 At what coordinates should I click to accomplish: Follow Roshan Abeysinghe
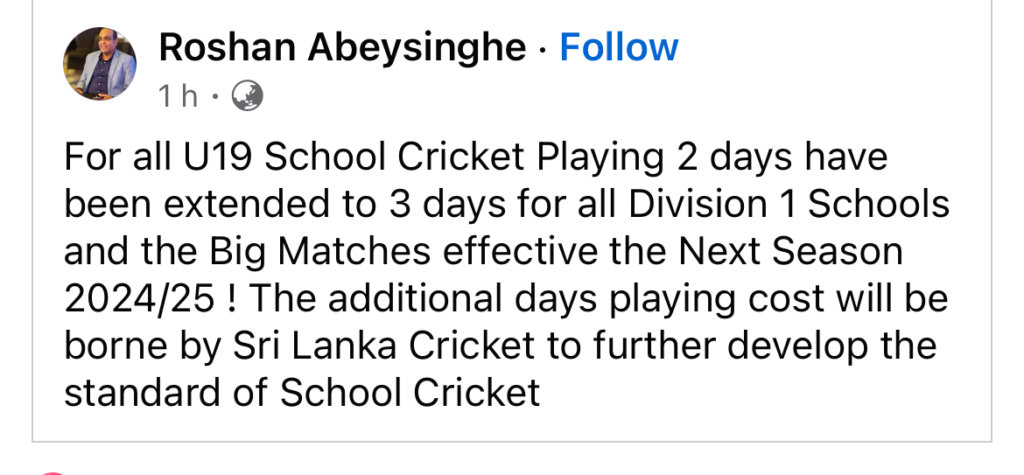[618, 47]
